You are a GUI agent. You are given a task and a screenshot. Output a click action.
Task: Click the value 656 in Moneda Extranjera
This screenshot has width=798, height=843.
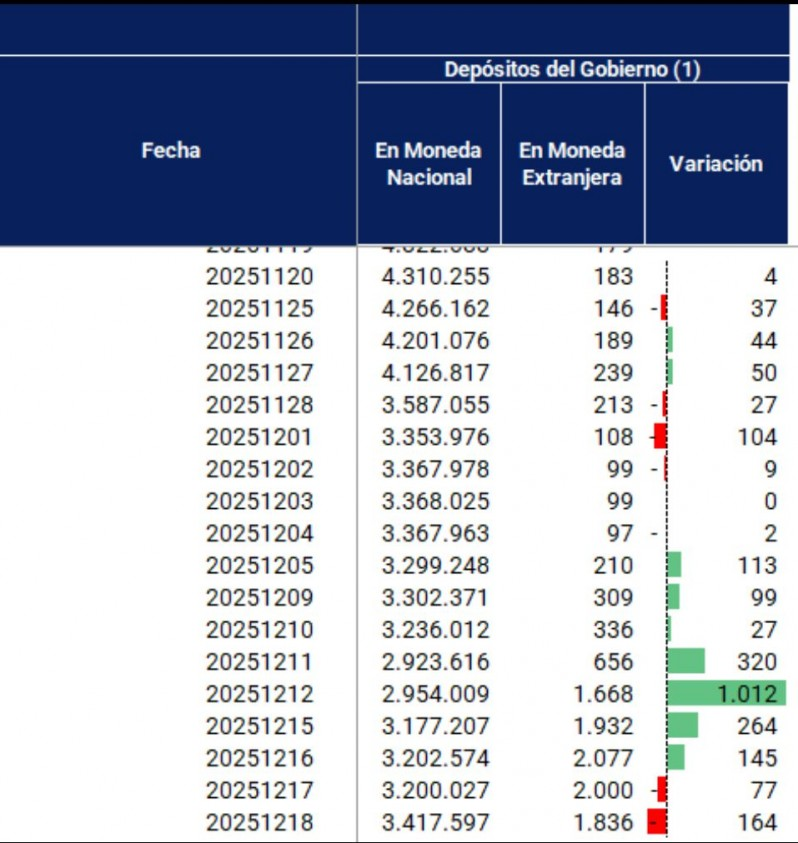point(616,662)
